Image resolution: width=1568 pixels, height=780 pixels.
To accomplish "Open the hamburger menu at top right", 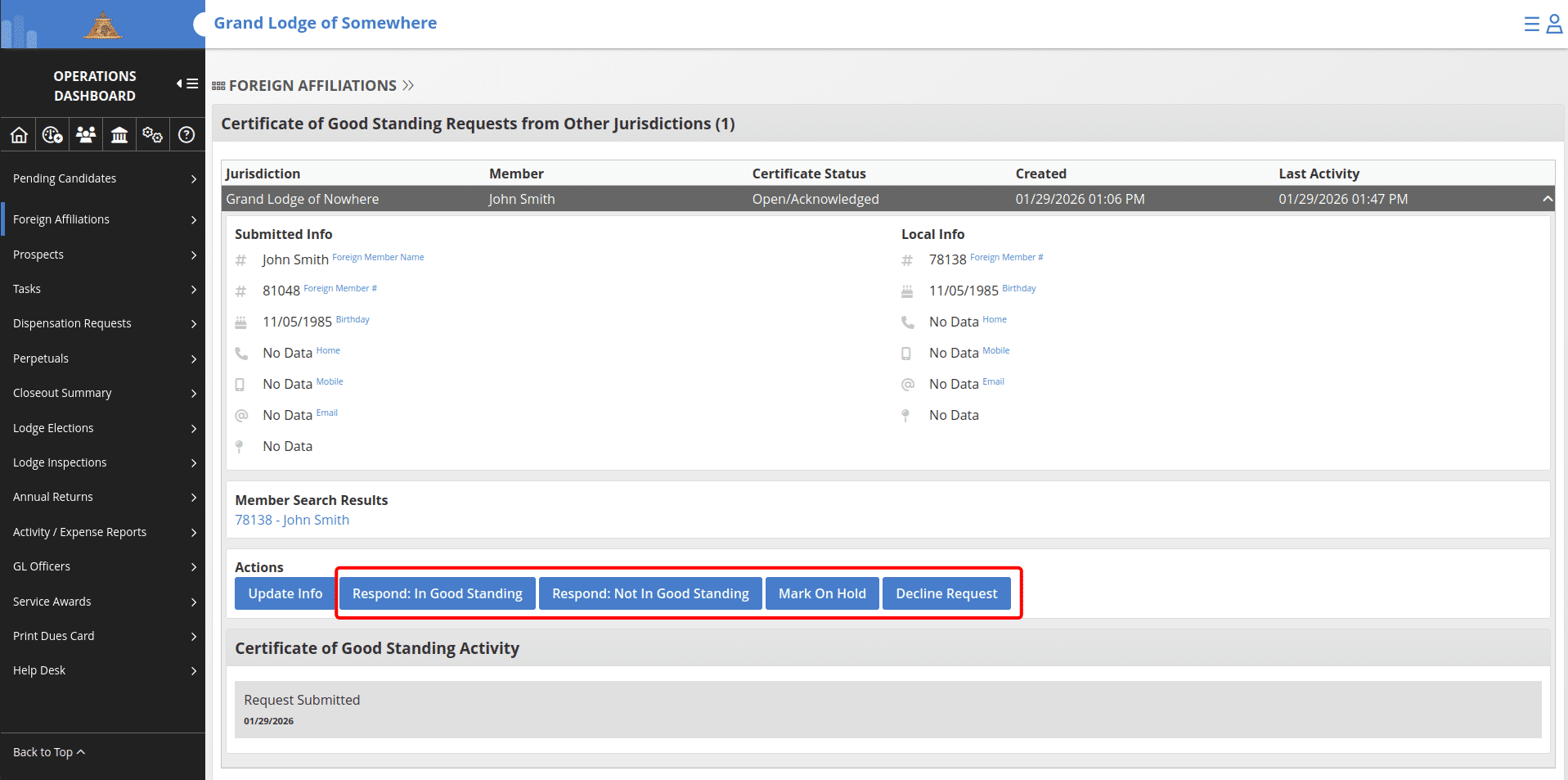I will 1532,24.
